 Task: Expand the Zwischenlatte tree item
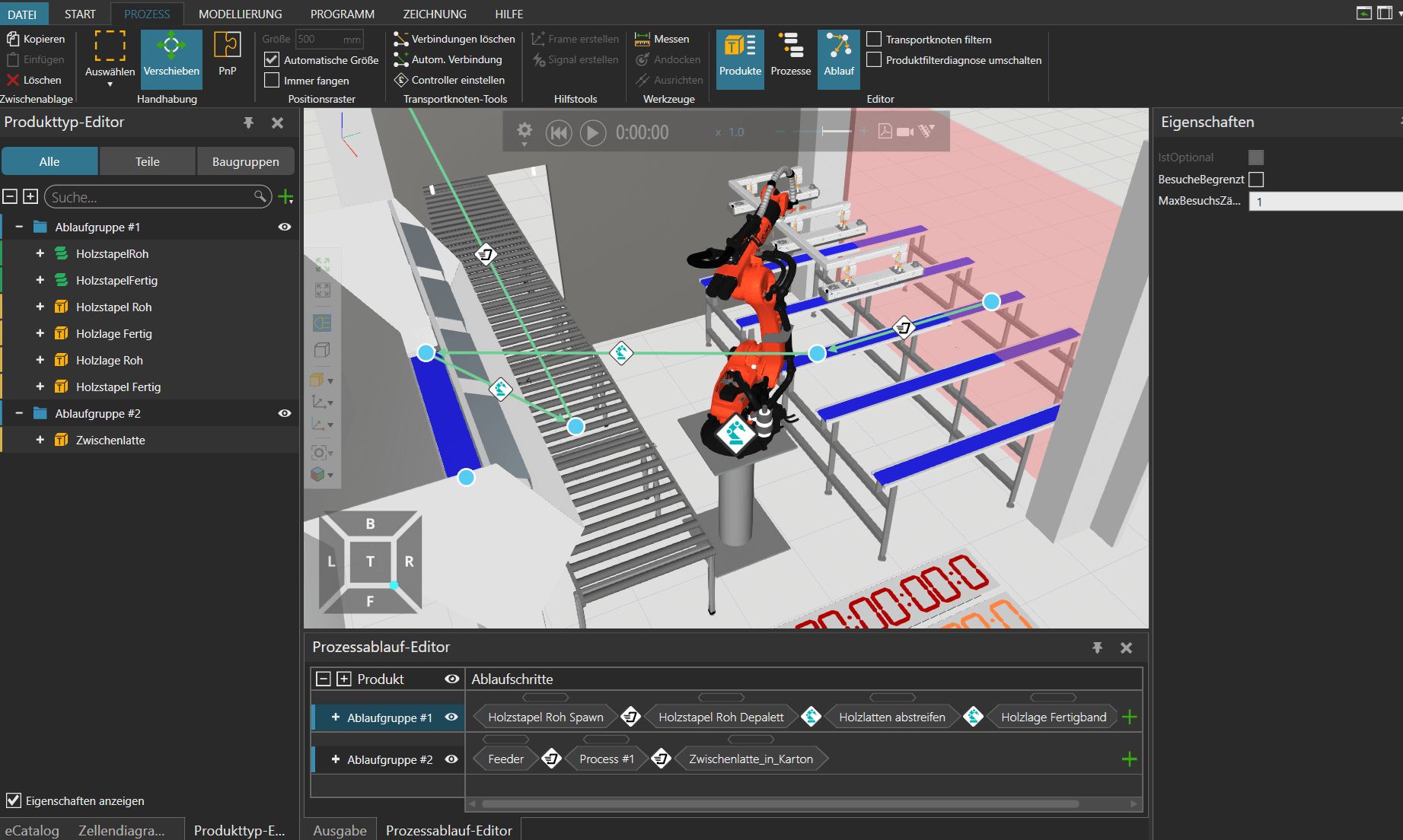(40, 440)
